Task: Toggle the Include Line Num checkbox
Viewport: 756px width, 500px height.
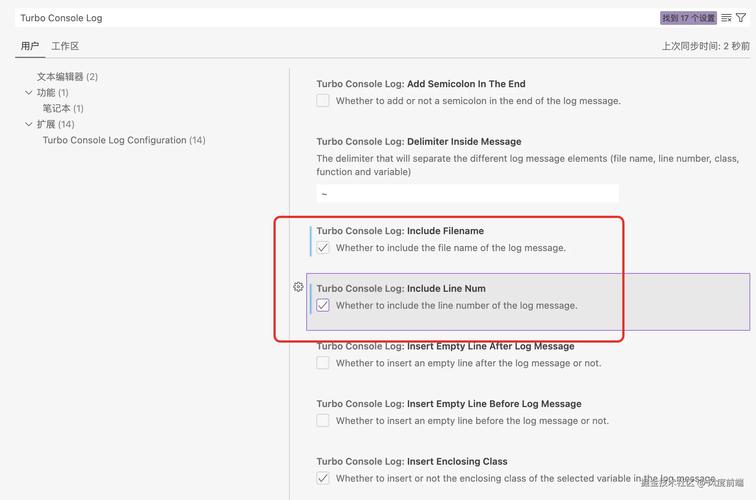Action: pyautogui.click(x=323, y=306)
